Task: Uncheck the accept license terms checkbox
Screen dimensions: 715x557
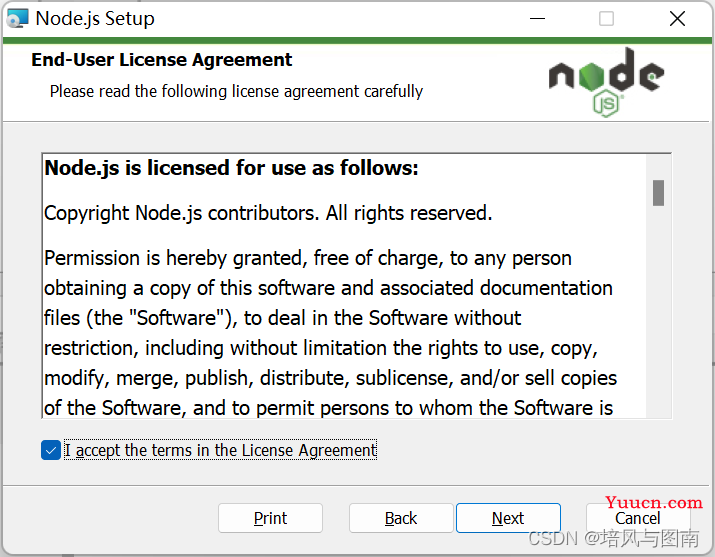Action: [x=51, y=450]
